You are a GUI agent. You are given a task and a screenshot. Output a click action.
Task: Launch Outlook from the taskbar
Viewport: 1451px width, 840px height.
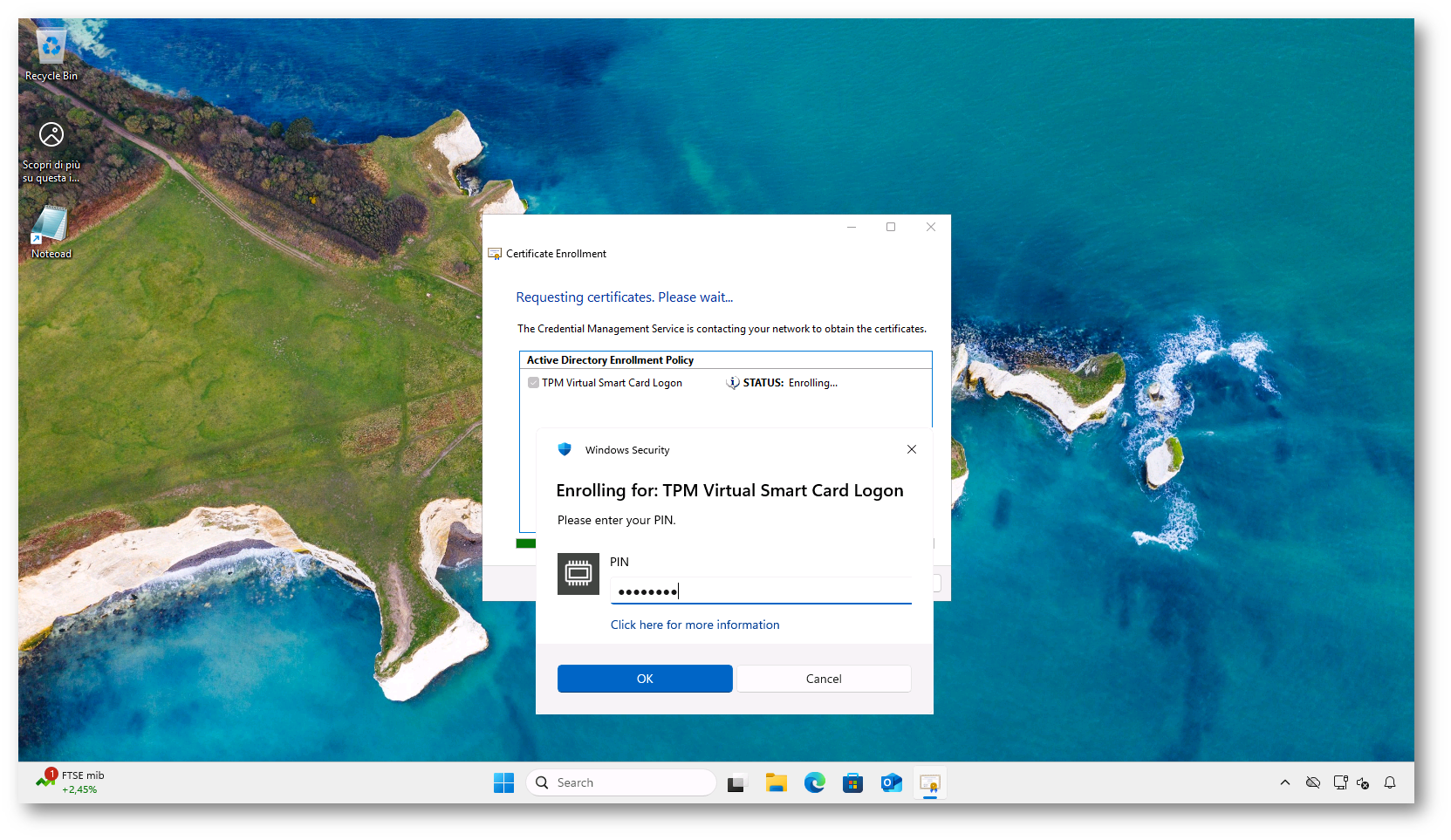pyautogui.click(x=891, y=783)
